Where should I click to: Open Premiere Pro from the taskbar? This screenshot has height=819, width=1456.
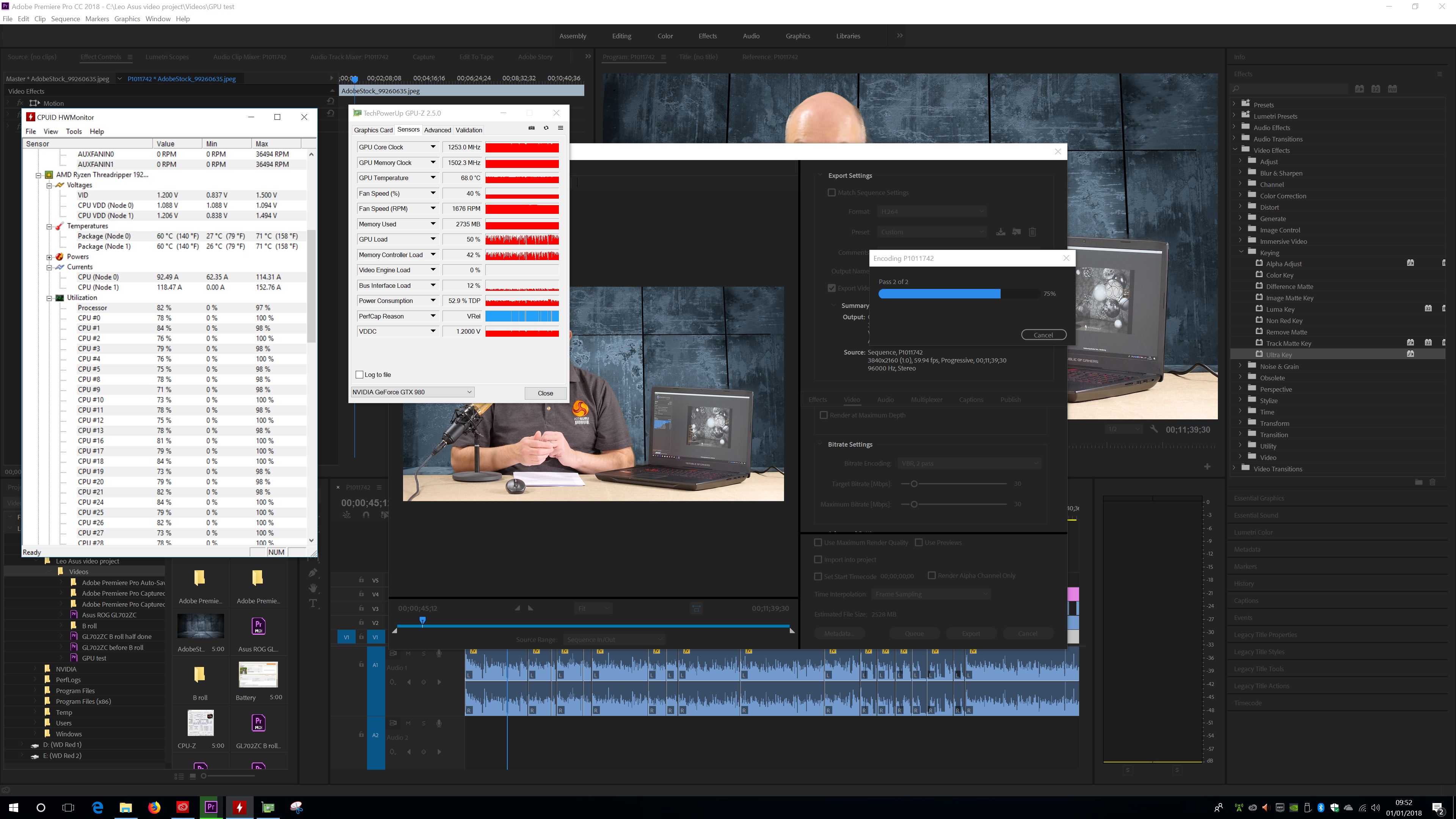(x=211, y=807)
